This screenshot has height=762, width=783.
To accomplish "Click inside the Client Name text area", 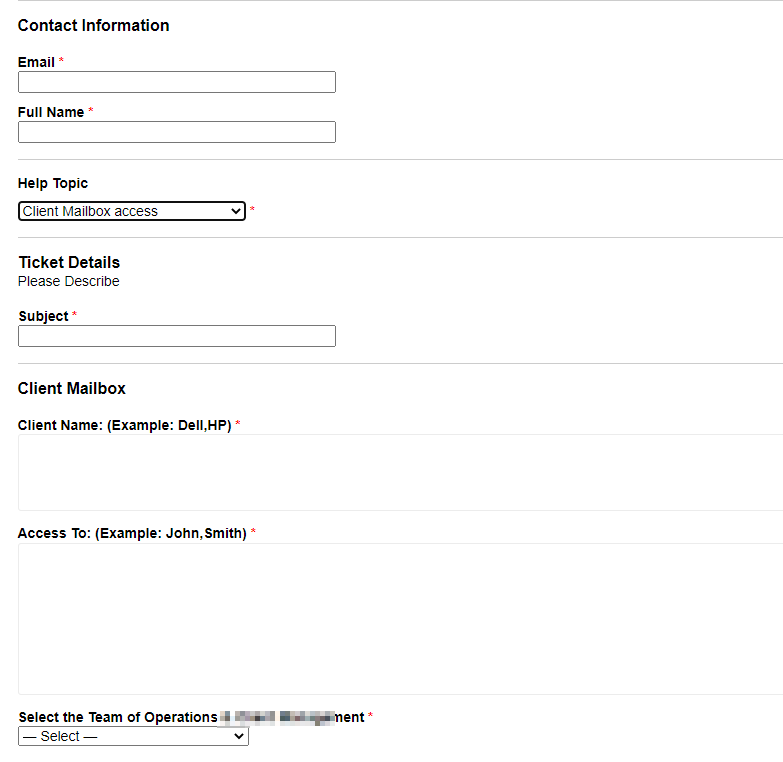I will click(400, 472).
